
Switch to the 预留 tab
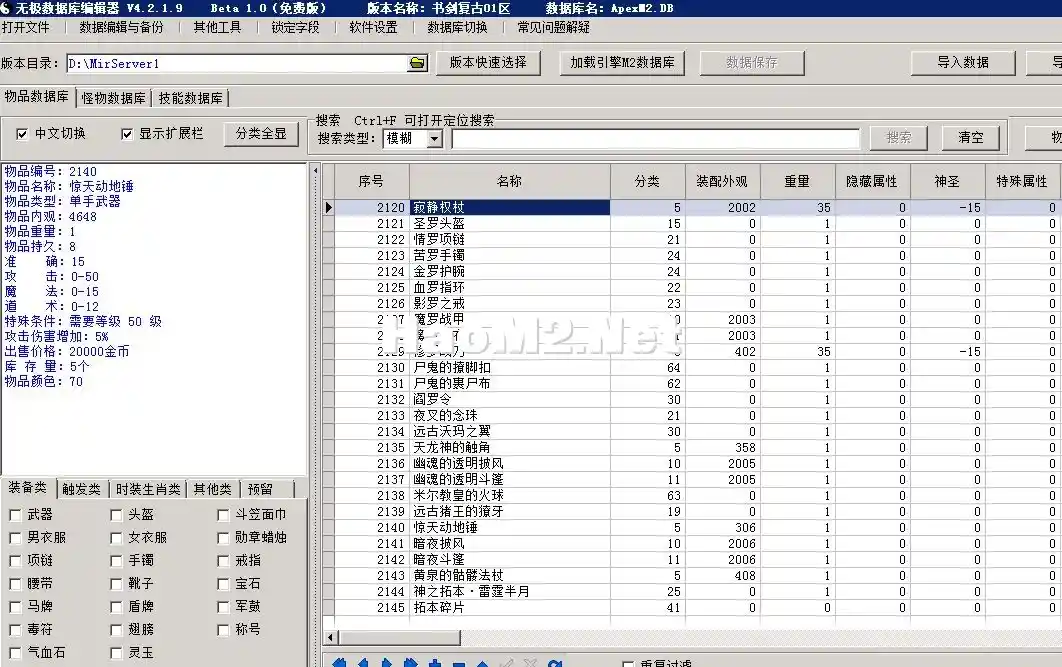[x=268, y=489]
